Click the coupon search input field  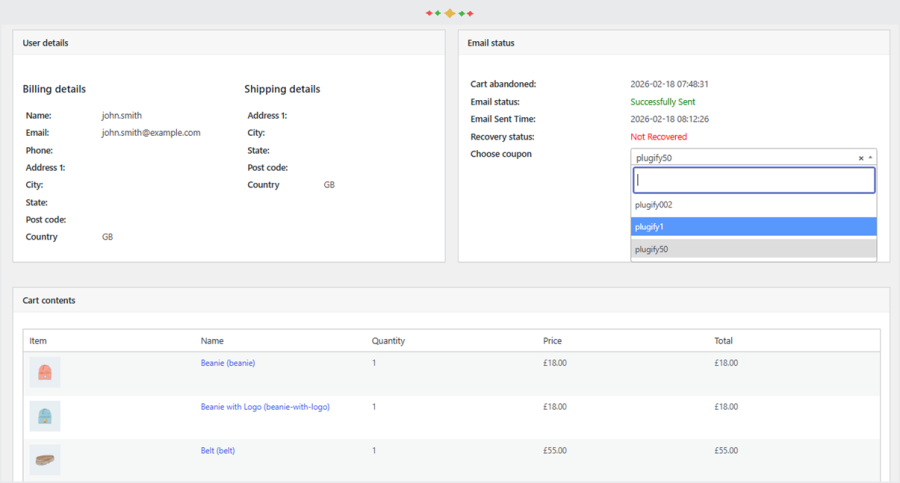754,180
